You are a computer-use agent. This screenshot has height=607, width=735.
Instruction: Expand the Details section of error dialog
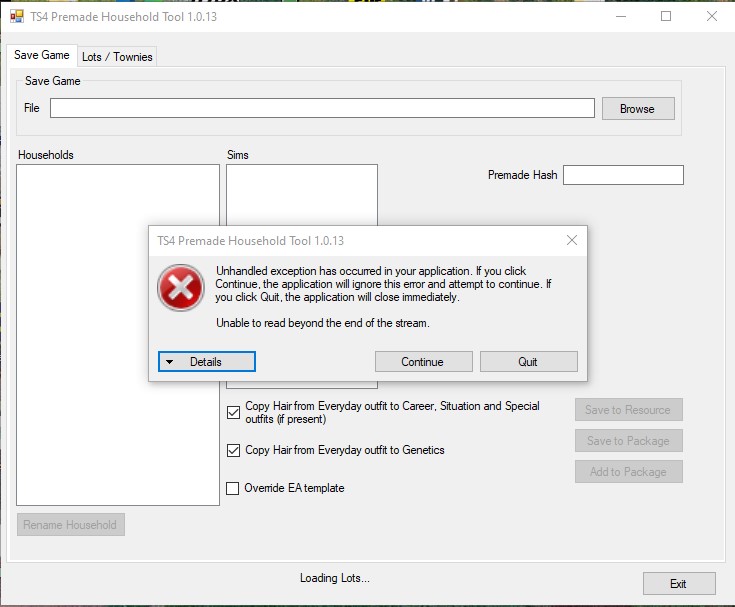click(x=207, y=361)
